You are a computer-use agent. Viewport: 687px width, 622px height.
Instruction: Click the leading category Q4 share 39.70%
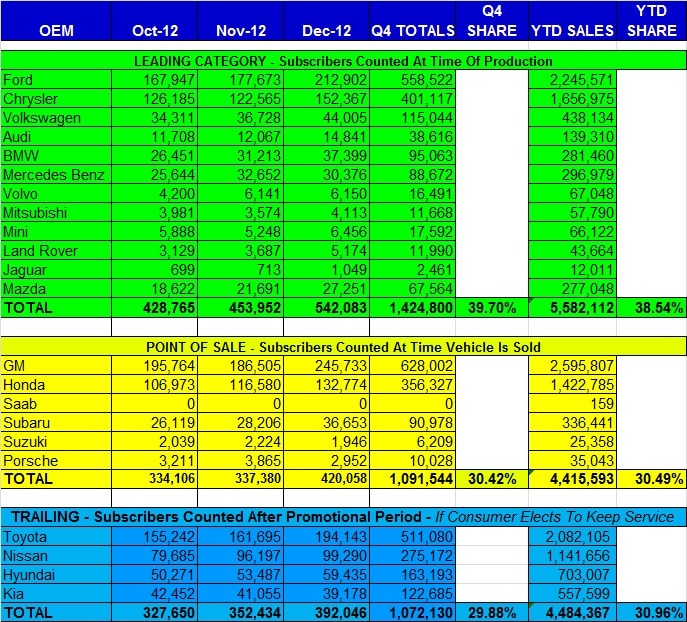coord(492,308)
